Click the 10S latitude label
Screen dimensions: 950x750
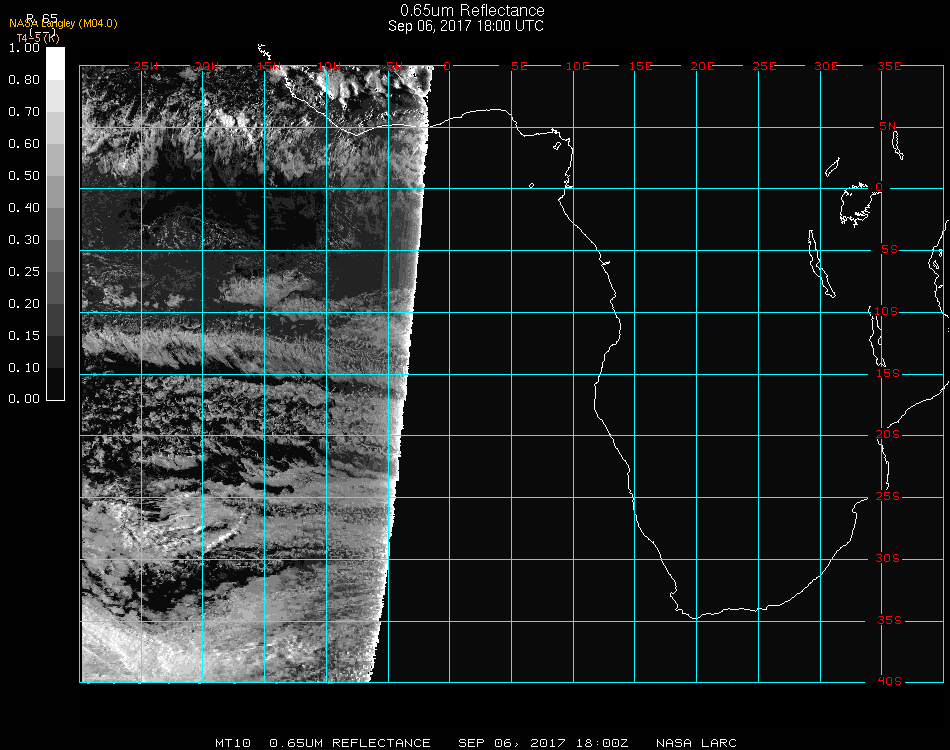[886, 311]
